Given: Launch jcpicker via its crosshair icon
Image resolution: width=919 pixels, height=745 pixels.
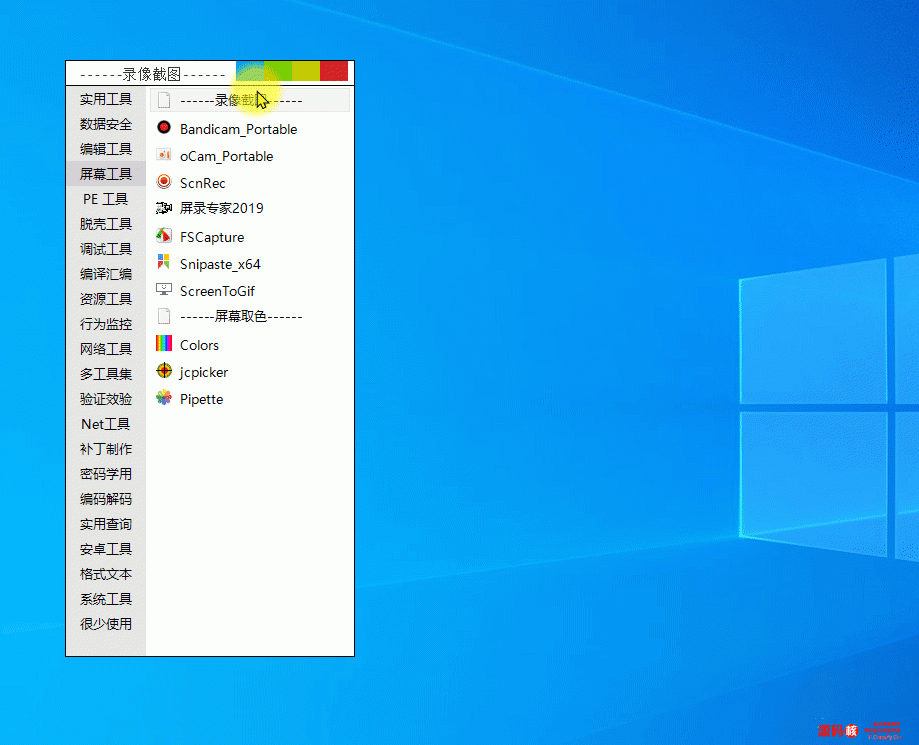Looking at the screenshot, I should (x=164, y=370).
